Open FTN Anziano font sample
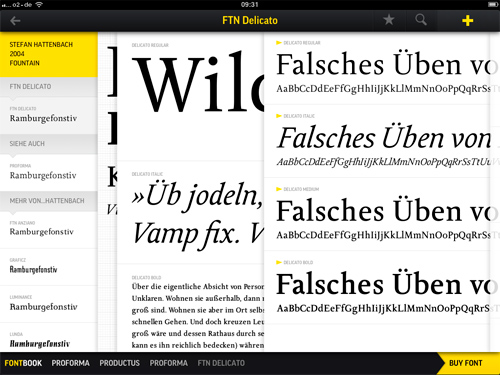The image size is (500, 375). click(x=49, y=229)
